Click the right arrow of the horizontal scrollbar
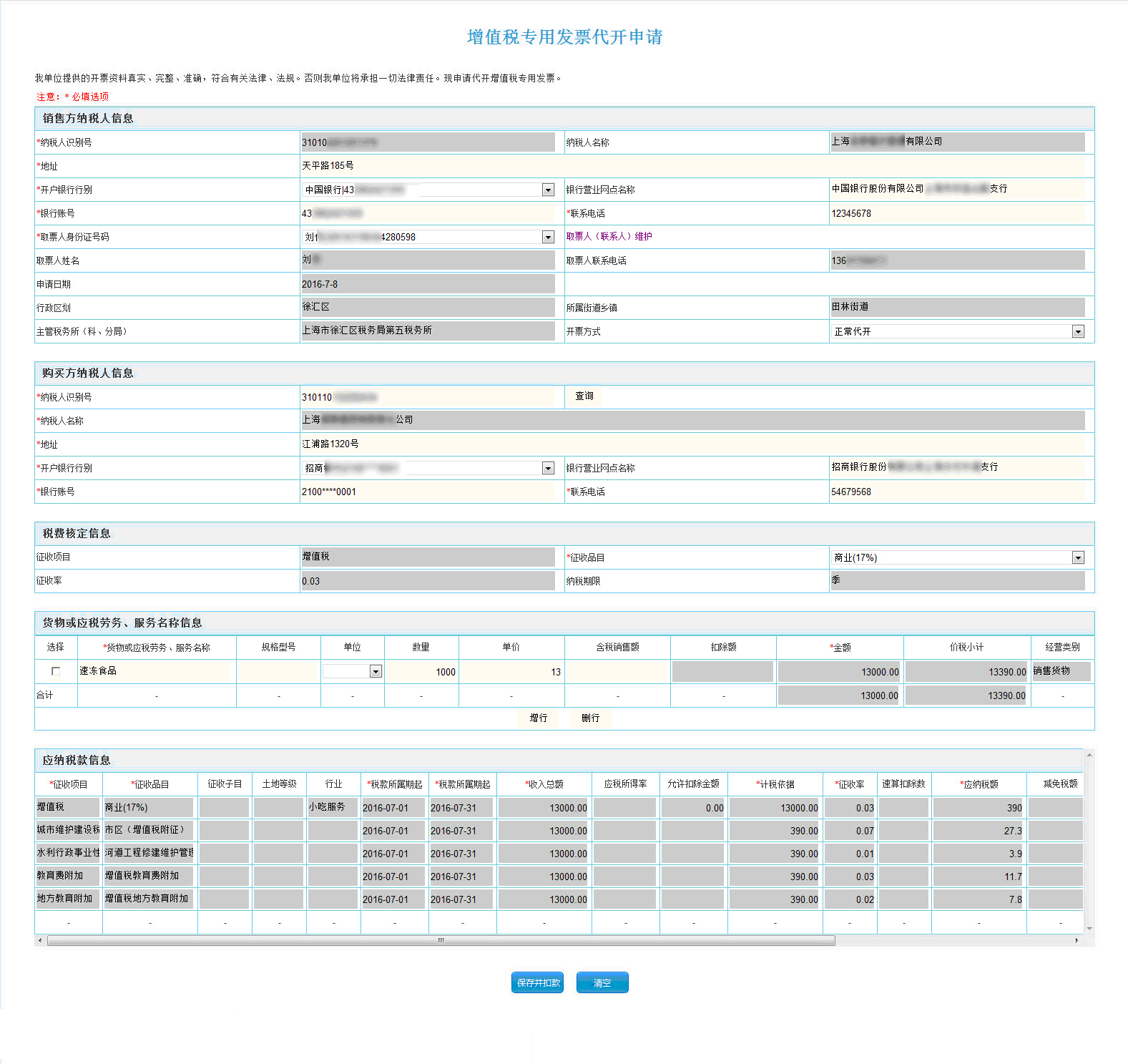 (x=1077, y=940)
